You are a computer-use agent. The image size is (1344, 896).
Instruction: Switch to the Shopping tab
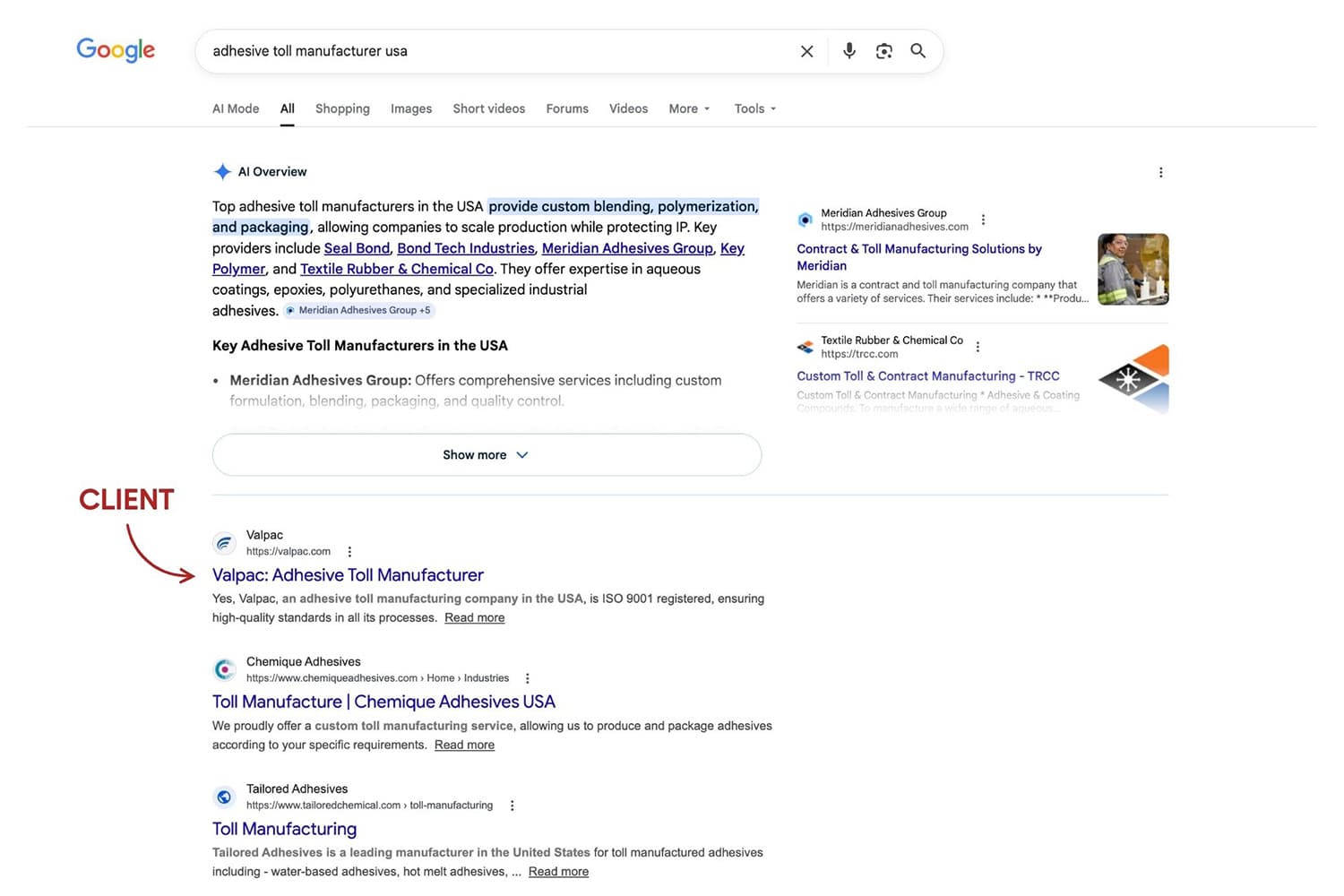pos(342,108)
